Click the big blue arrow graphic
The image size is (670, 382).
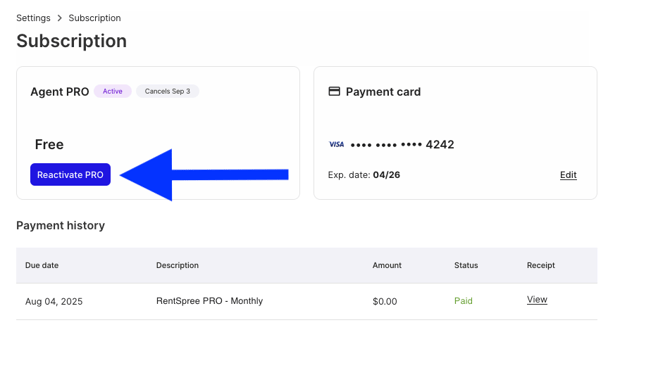204,175
